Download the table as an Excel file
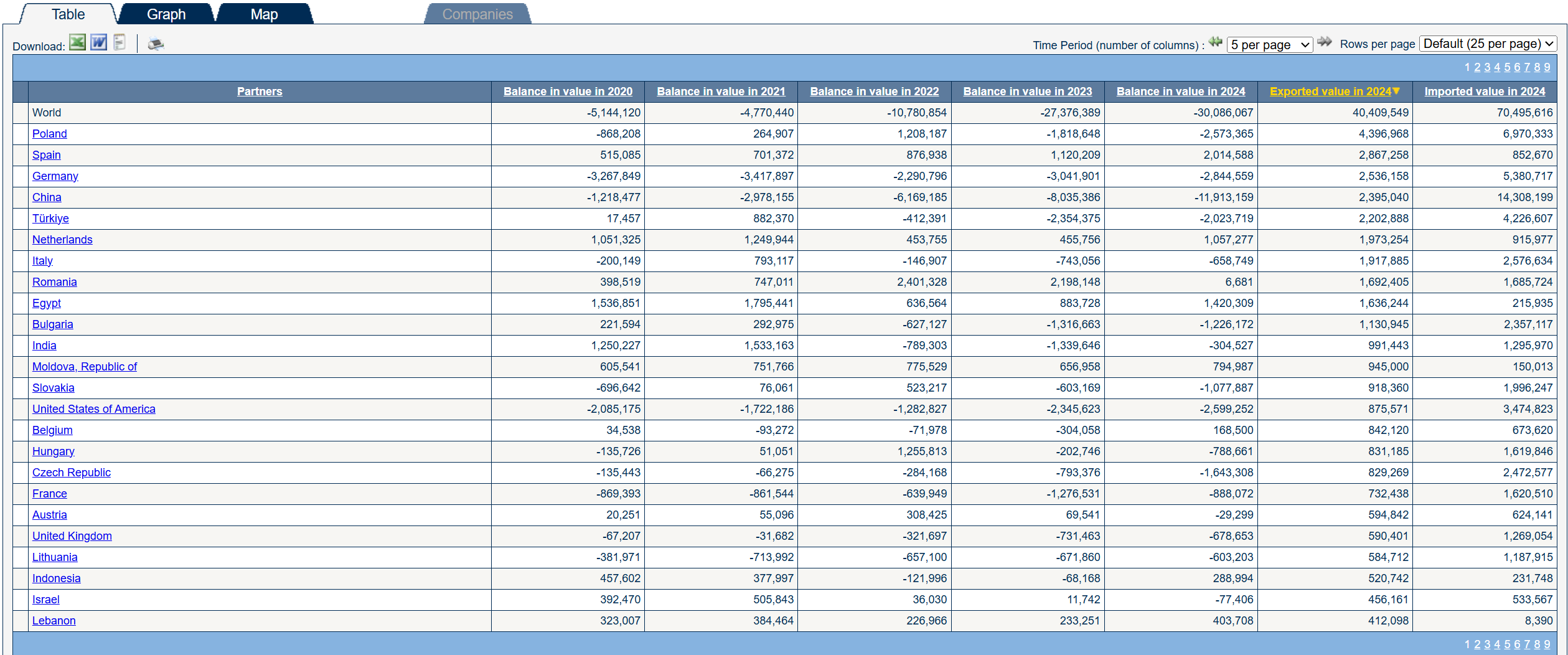Viewport: 1568px width, 655px height. [x=77, y=43]
